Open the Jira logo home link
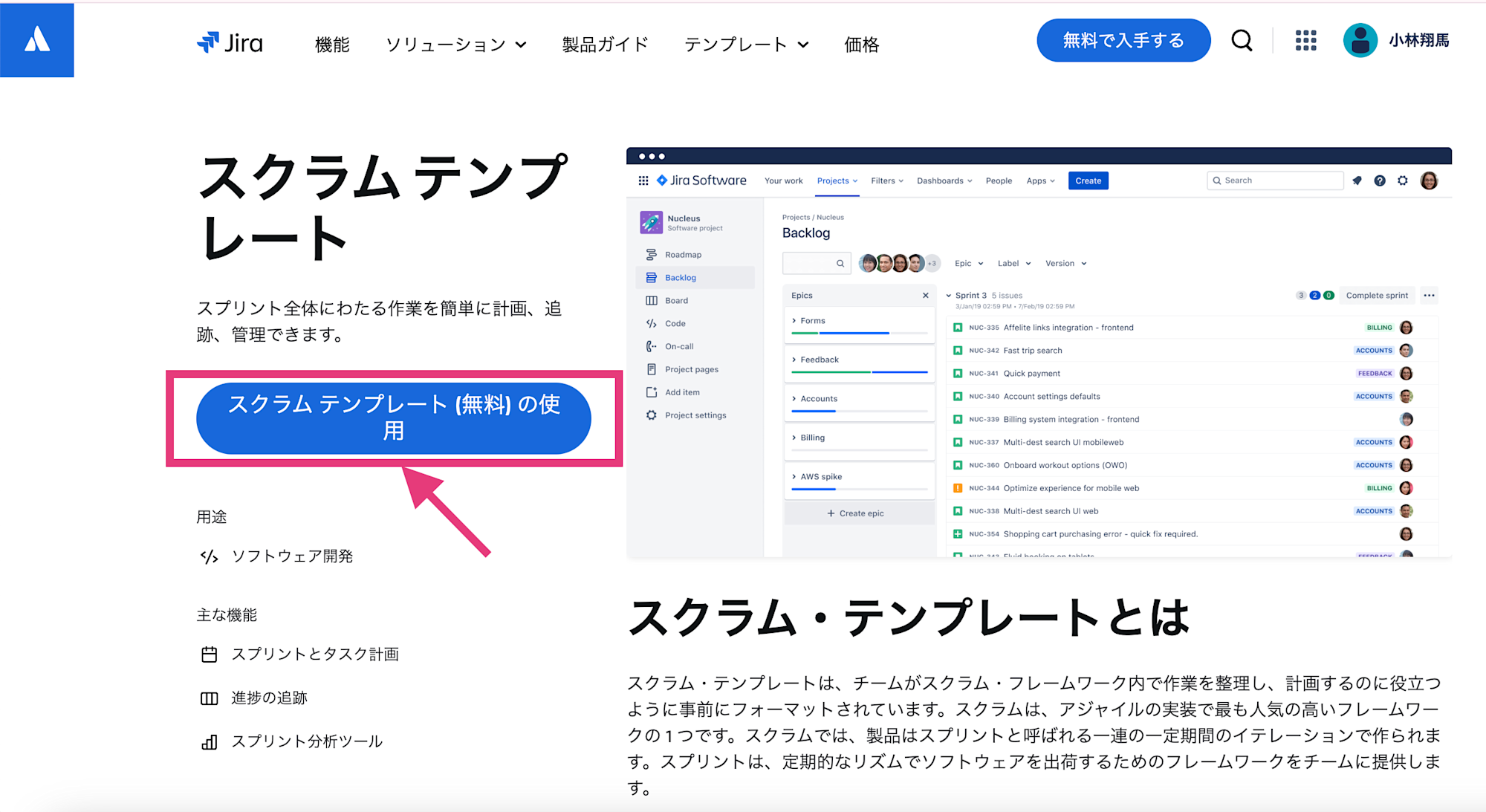 coord(230,43)
